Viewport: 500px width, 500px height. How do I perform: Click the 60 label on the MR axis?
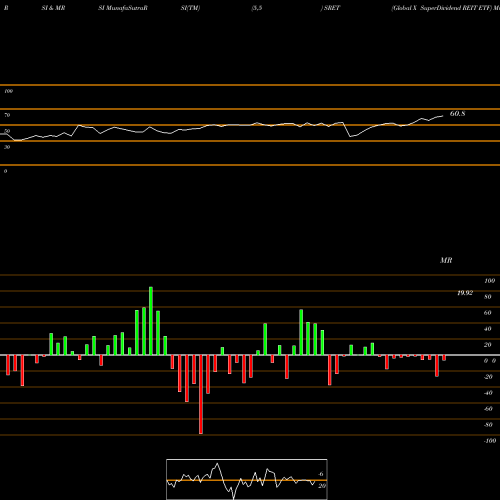pyautogui.click(x=487, y=313)
